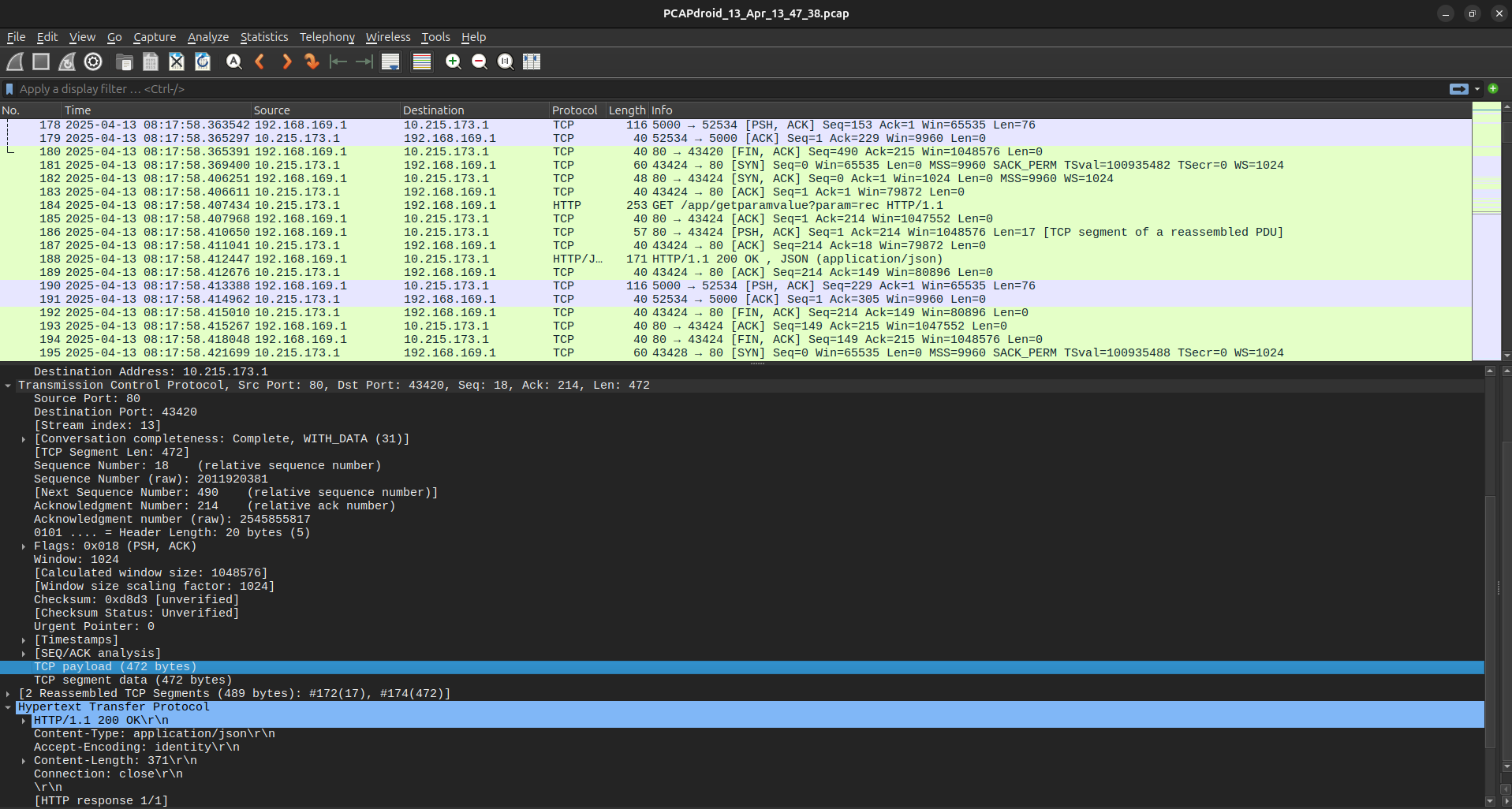Open the Wireless menu
Image resolution: width=1512 pixels, height=809 pixels.
pos(388,37)
